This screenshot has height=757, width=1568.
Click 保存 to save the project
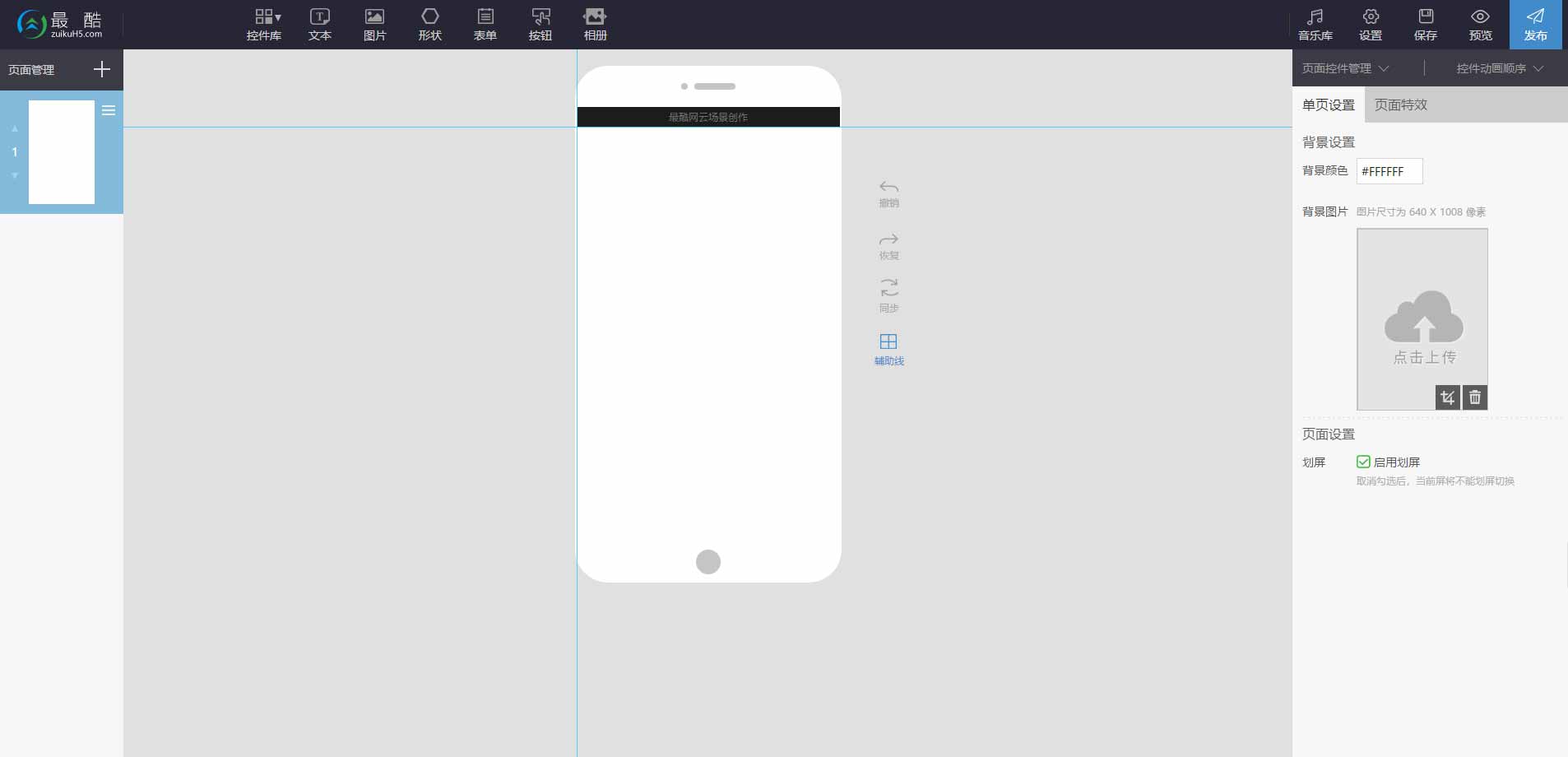click(1425, 25)
